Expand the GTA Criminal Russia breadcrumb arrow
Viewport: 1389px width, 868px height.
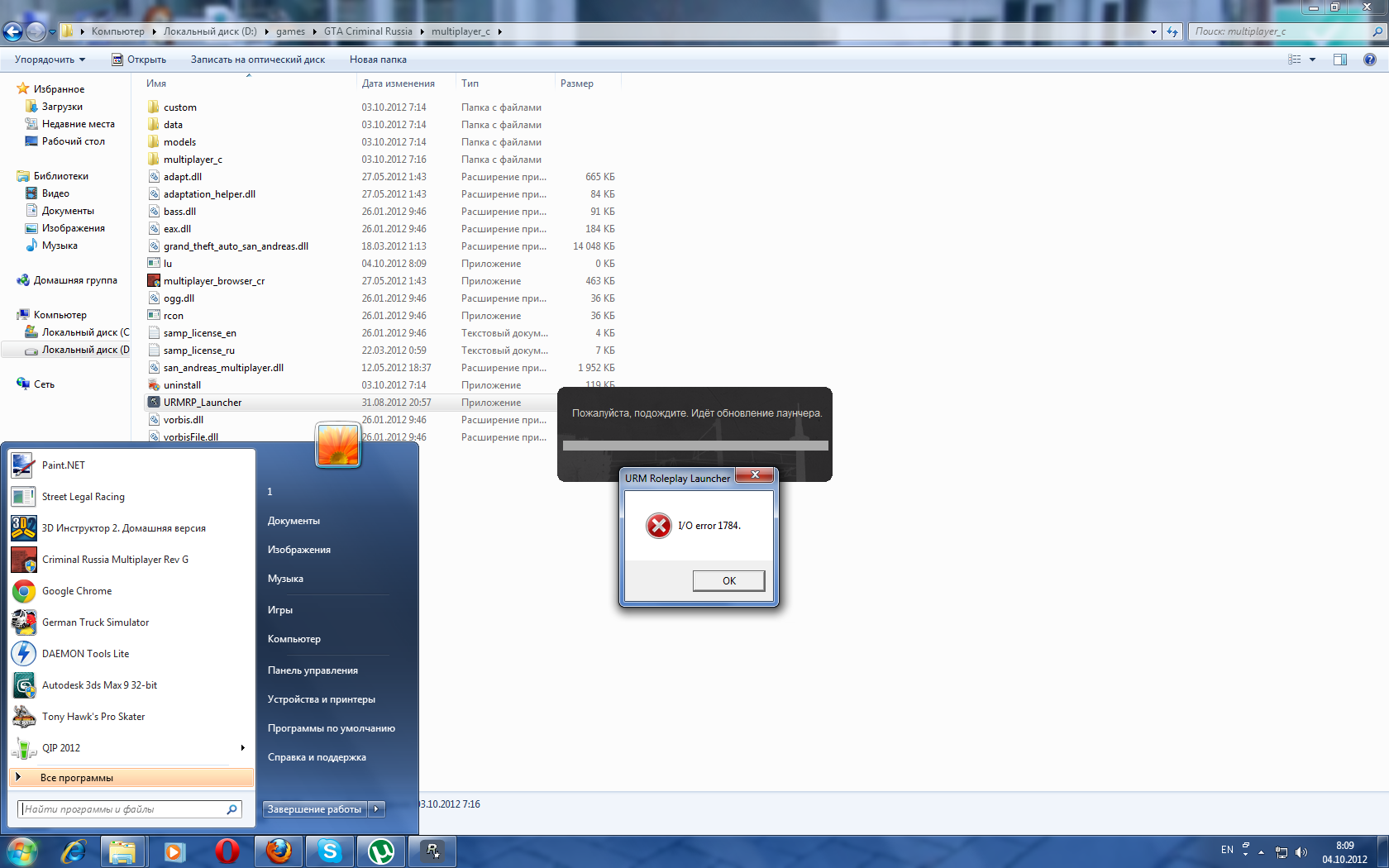click(x=422, y=31)
